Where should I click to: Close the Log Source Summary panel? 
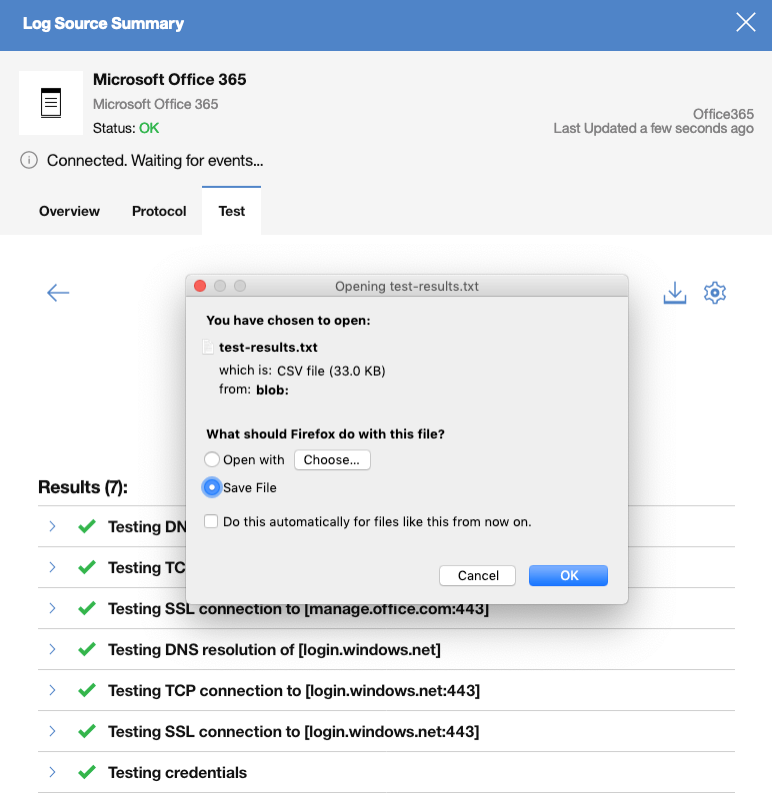point(746,23)
